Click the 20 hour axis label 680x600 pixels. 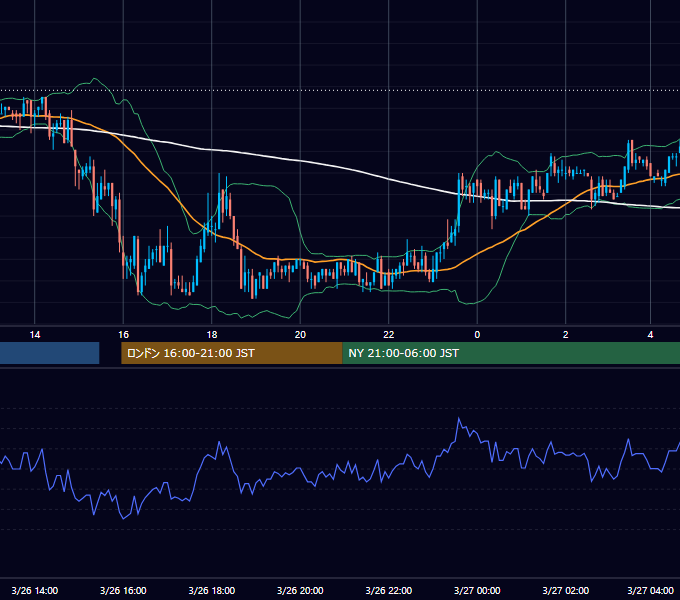(300, 335)
